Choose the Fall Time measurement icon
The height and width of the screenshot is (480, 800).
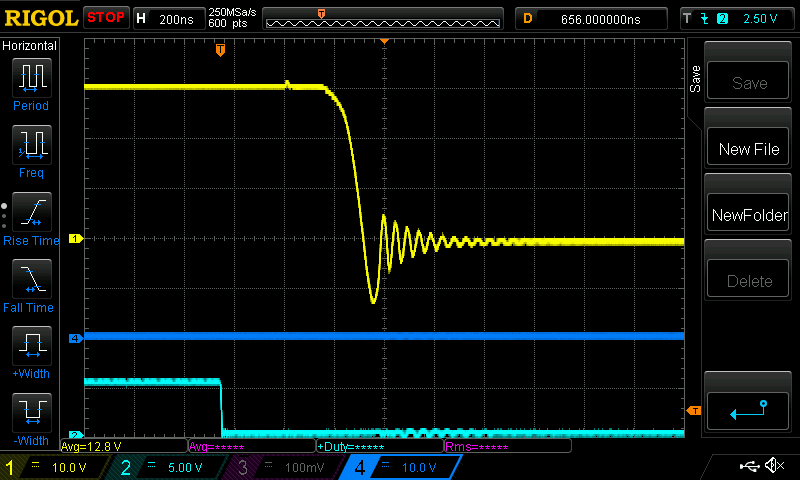30,278
